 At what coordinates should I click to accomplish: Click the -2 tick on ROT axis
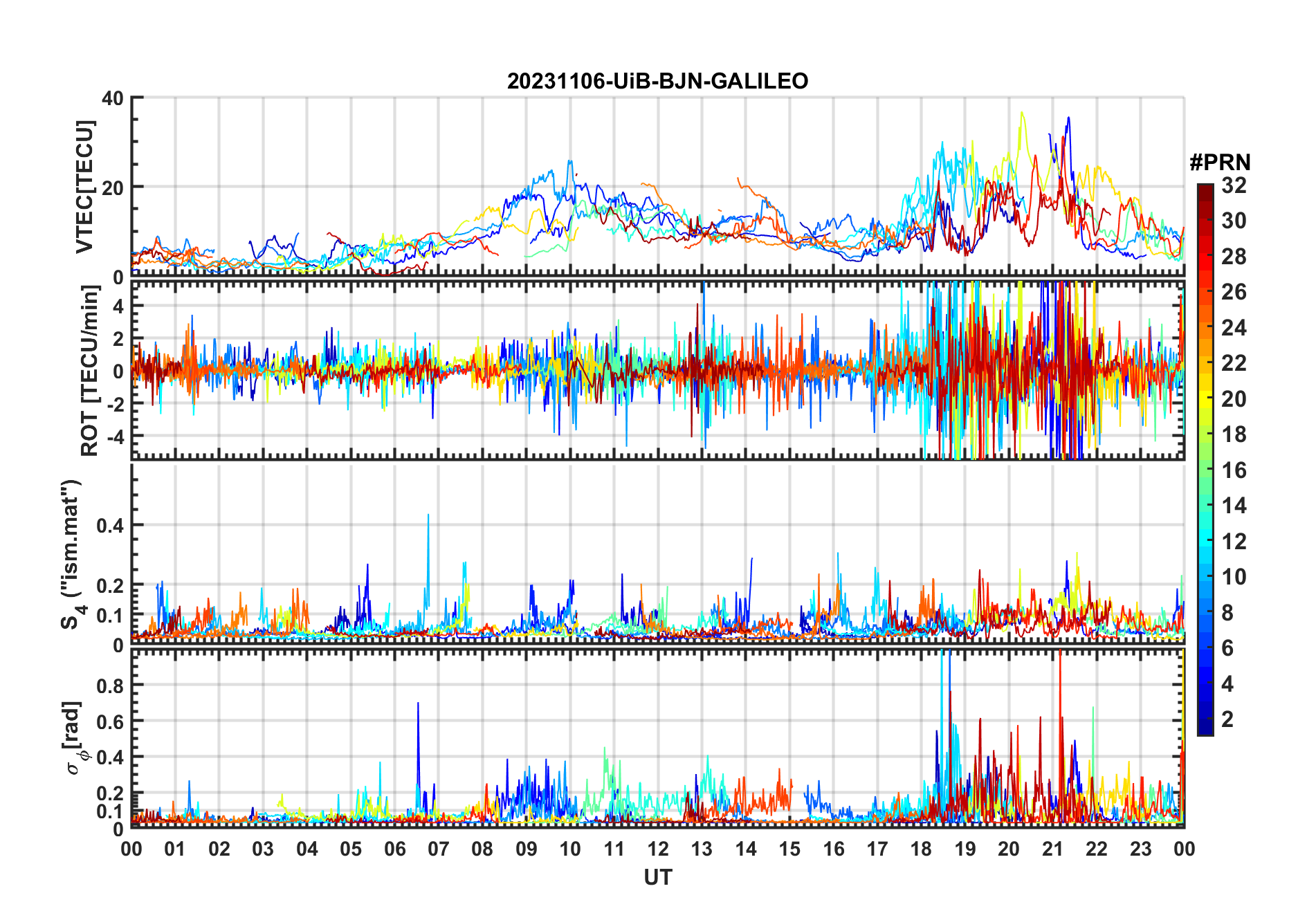(x=116, y=404)
